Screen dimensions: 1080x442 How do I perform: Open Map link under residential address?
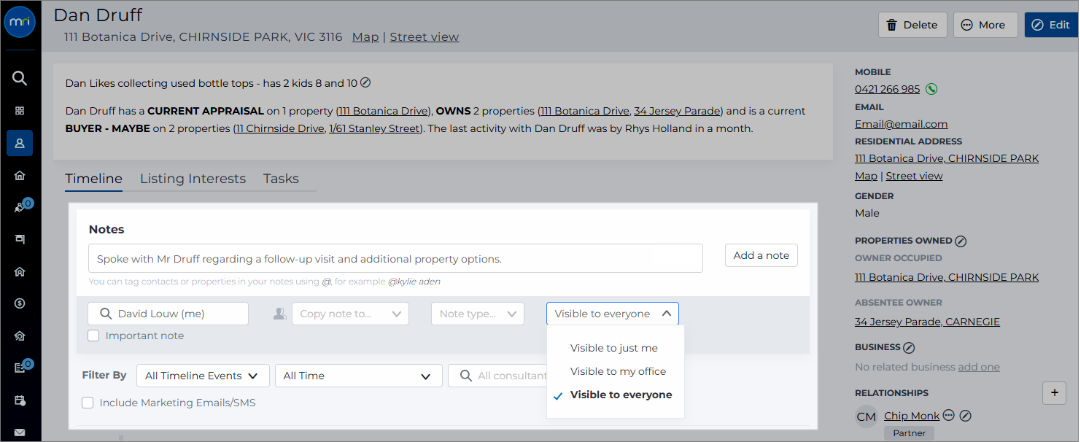[x=866, y=176]
